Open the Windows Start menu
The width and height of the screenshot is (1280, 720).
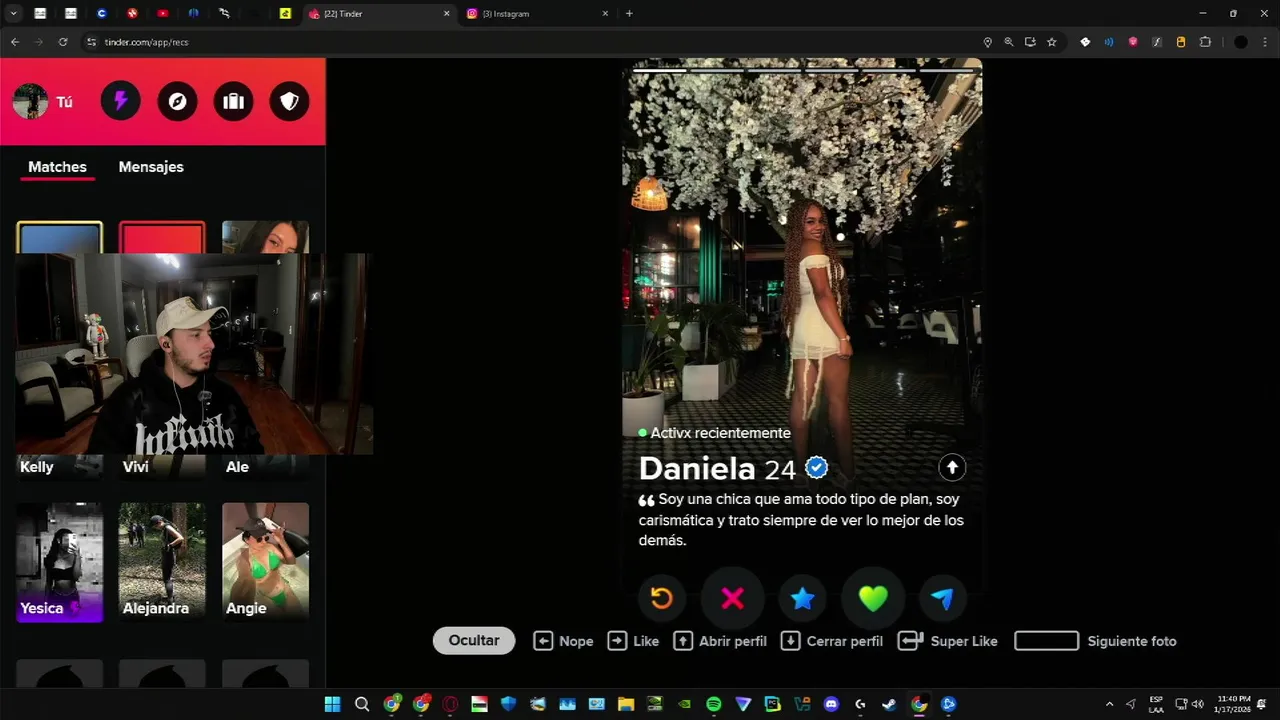pos(332,704)
